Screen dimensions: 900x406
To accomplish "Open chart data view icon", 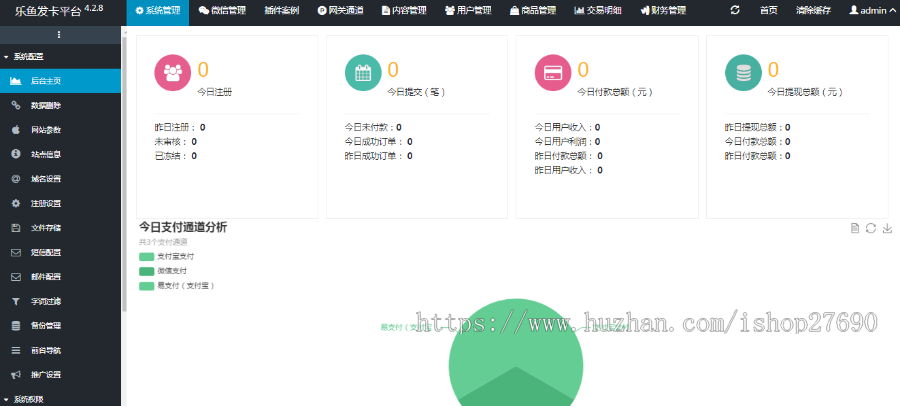I will (855, 228).
